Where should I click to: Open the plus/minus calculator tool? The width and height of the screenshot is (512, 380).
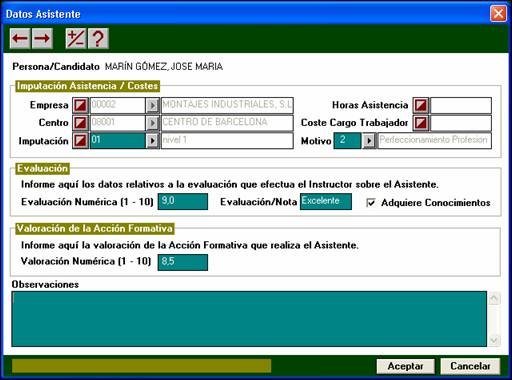tap(76, 39)
